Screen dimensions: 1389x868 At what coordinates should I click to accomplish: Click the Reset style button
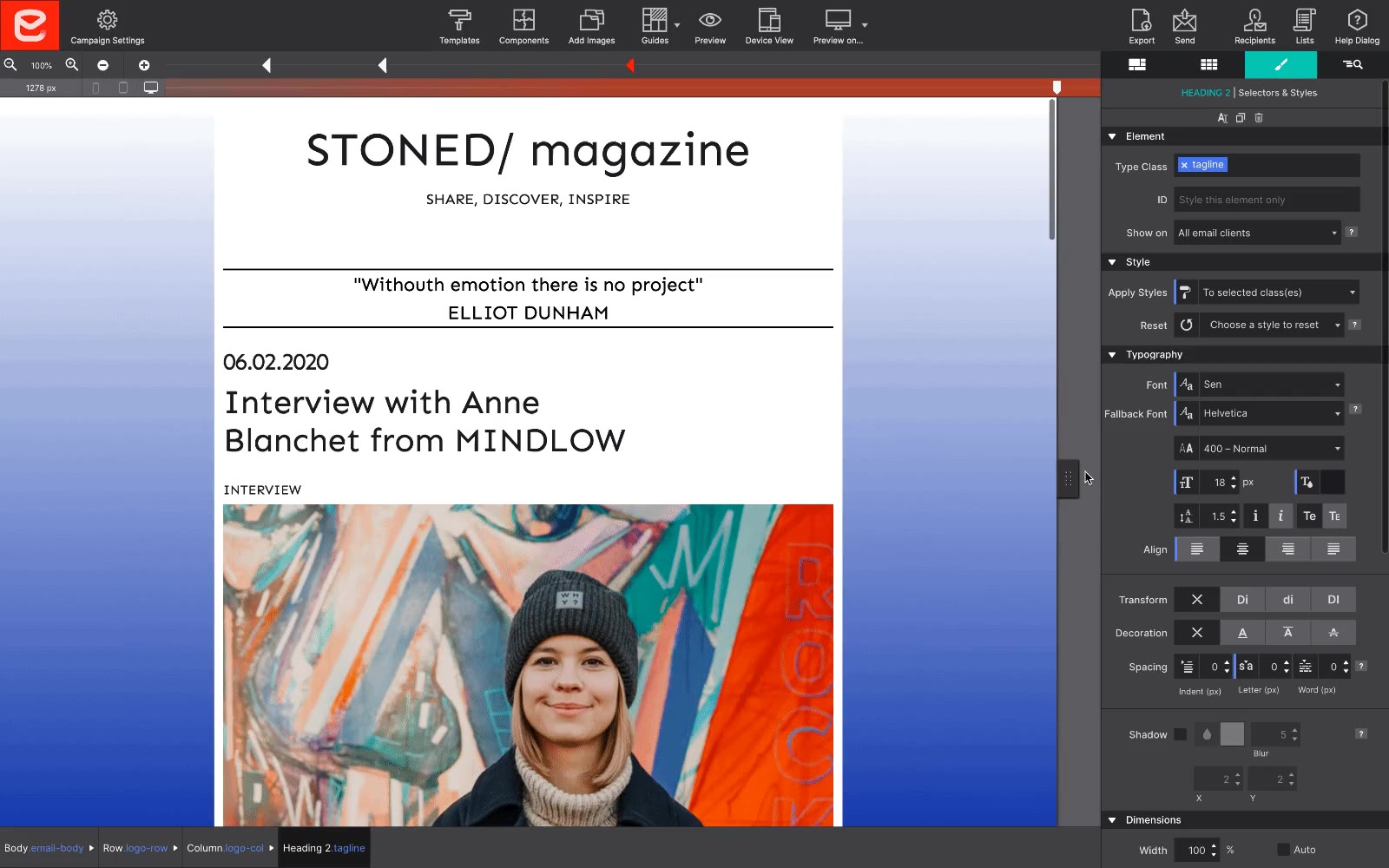1186,325
